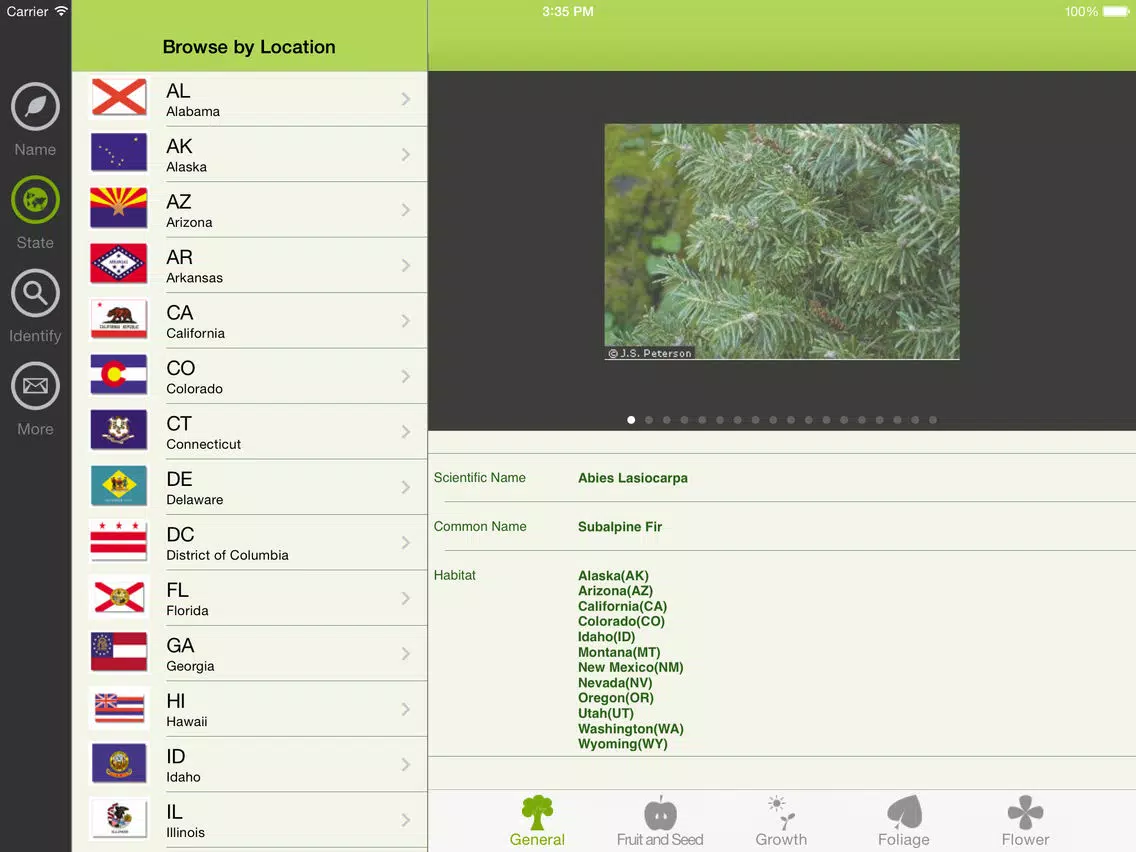The height and width of the screenshot is (852, 1136).
Task: Tap the Hawaii flag icon
Action: [x=119, y=708]
